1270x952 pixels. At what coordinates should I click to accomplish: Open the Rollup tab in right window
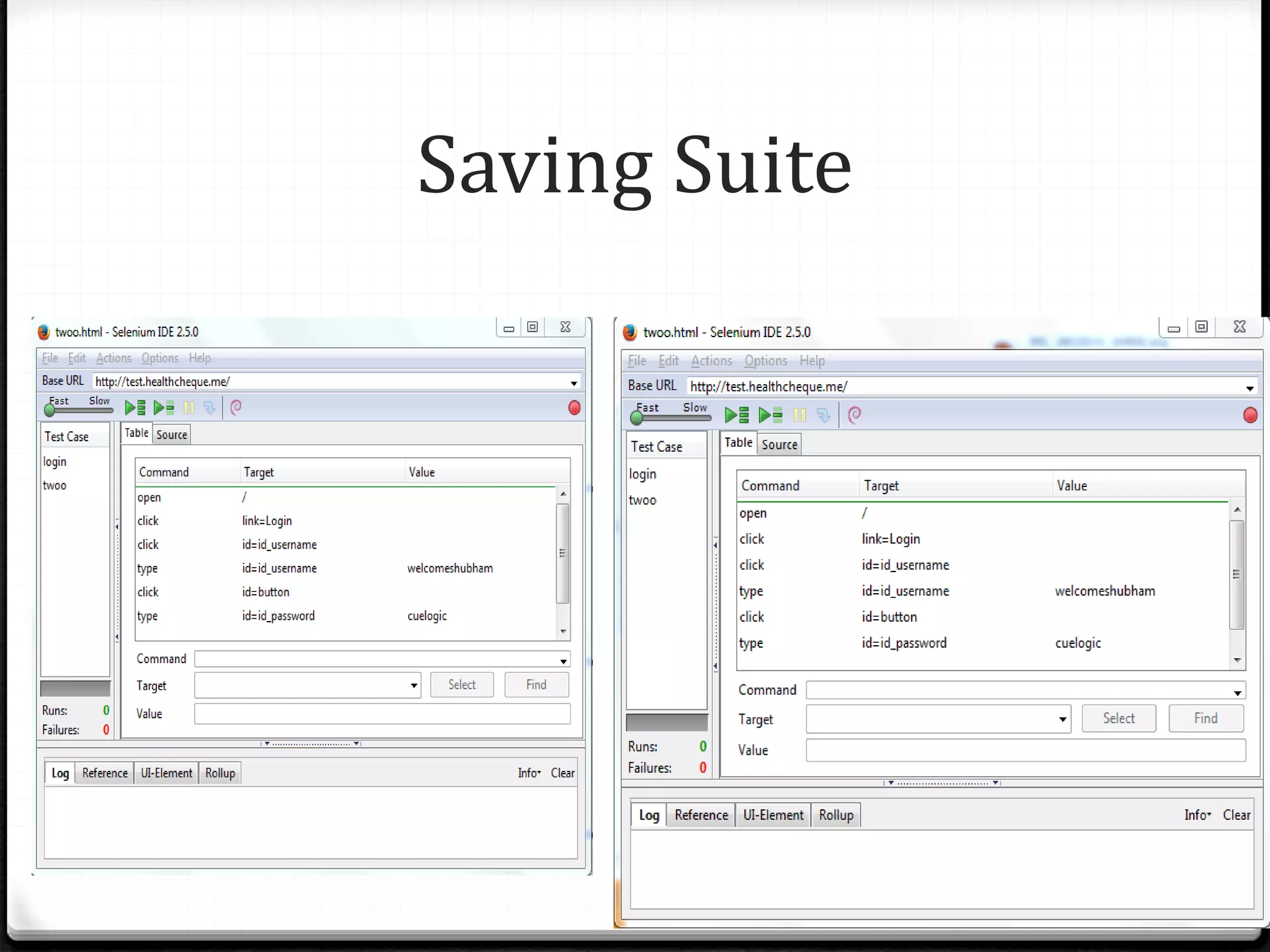836,815
